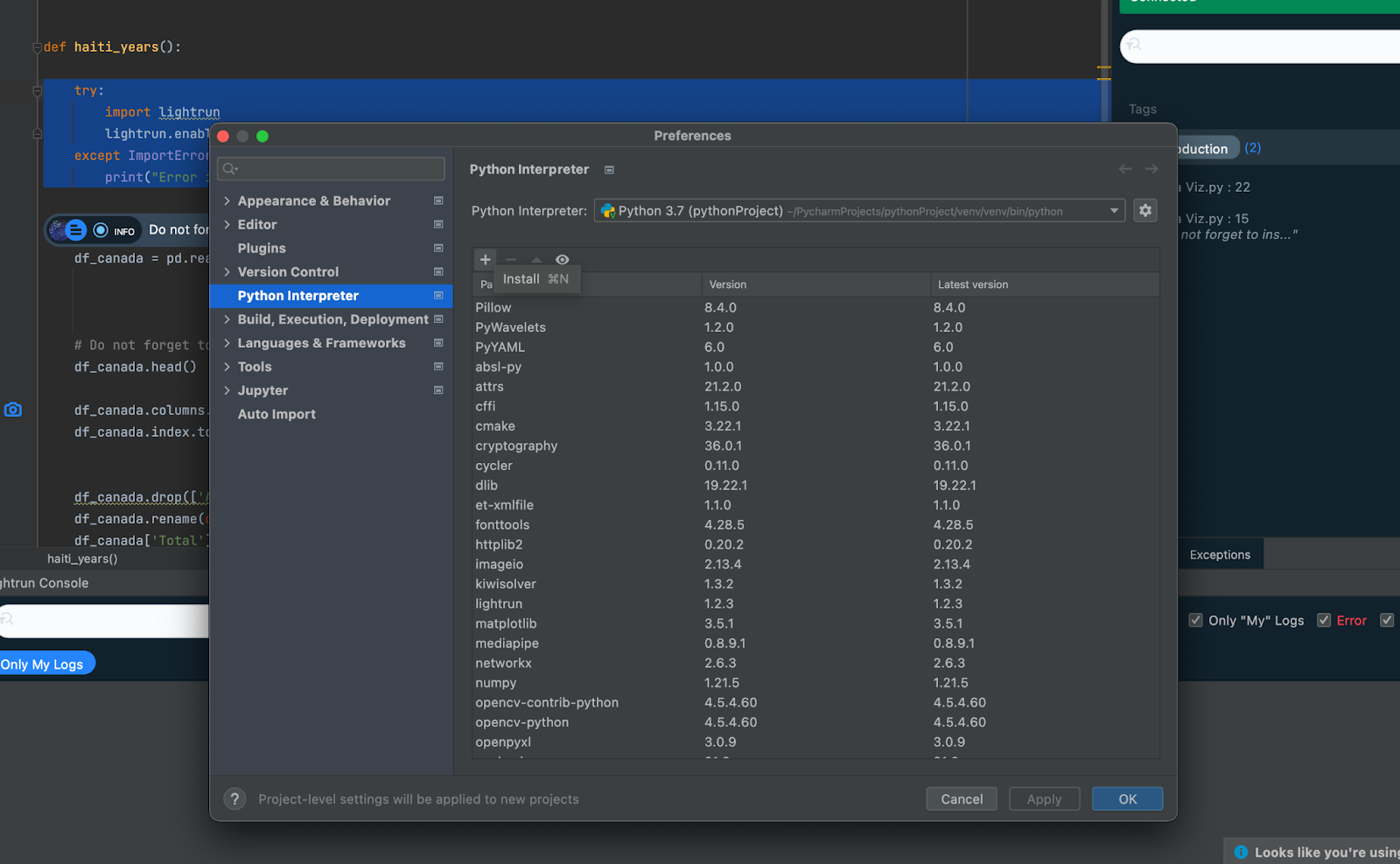Select the cryptography package row
1400x864 pixels.
click(x=815, y=446)
